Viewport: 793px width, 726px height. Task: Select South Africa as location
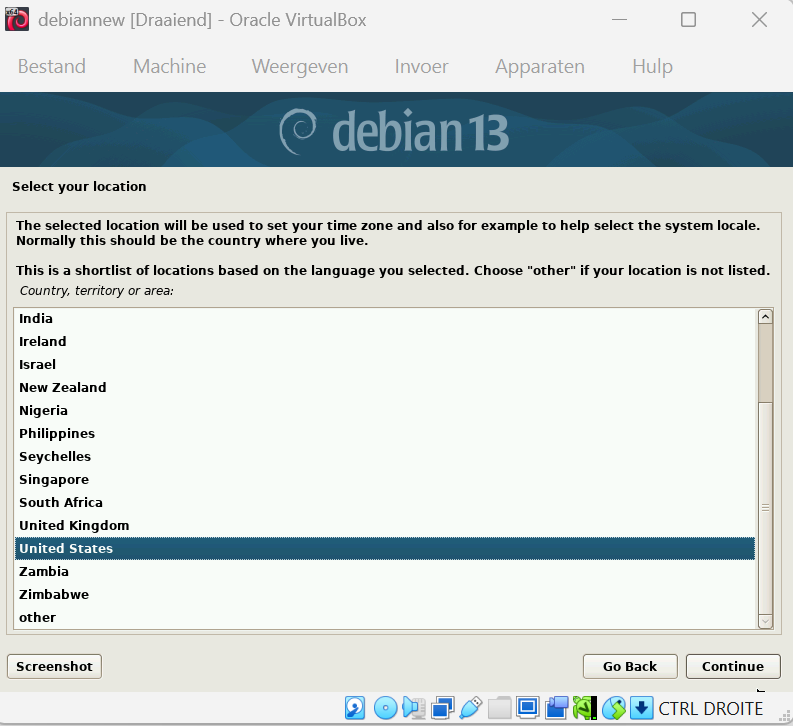384,503
